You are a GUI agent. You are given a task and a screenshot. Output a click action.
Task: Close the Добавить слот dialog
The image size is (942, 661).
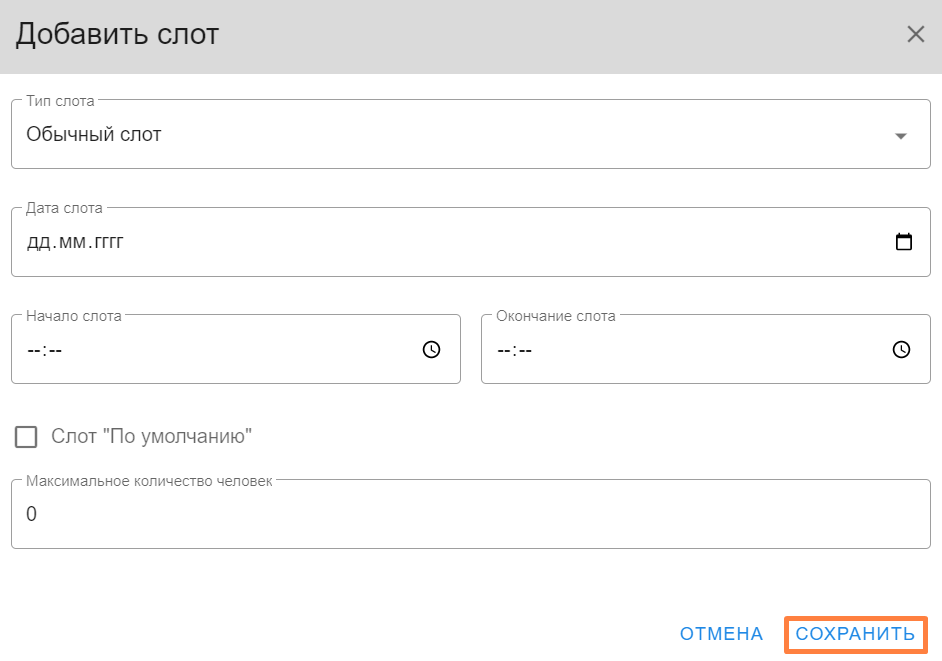click(915, 35)
